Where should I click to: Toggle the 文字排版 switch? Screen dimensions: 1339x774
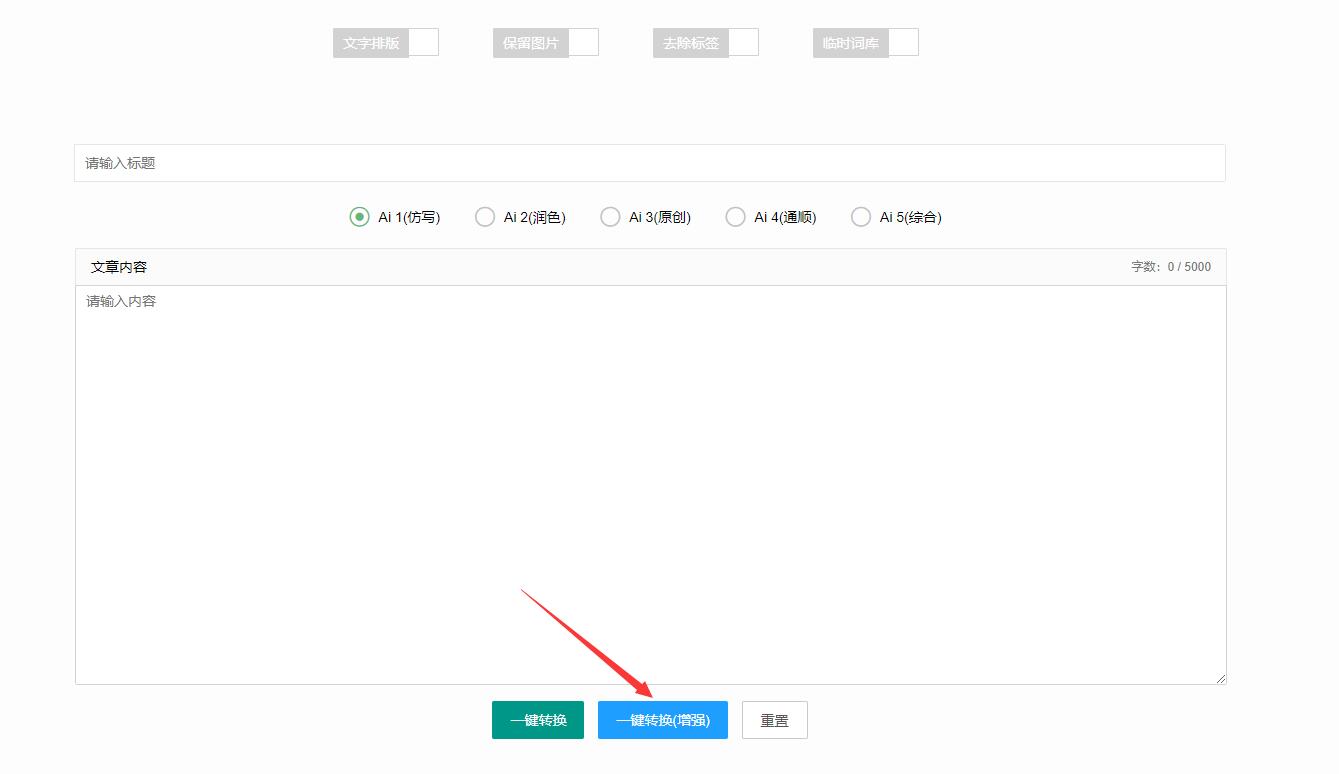click(x=386, y=43)
